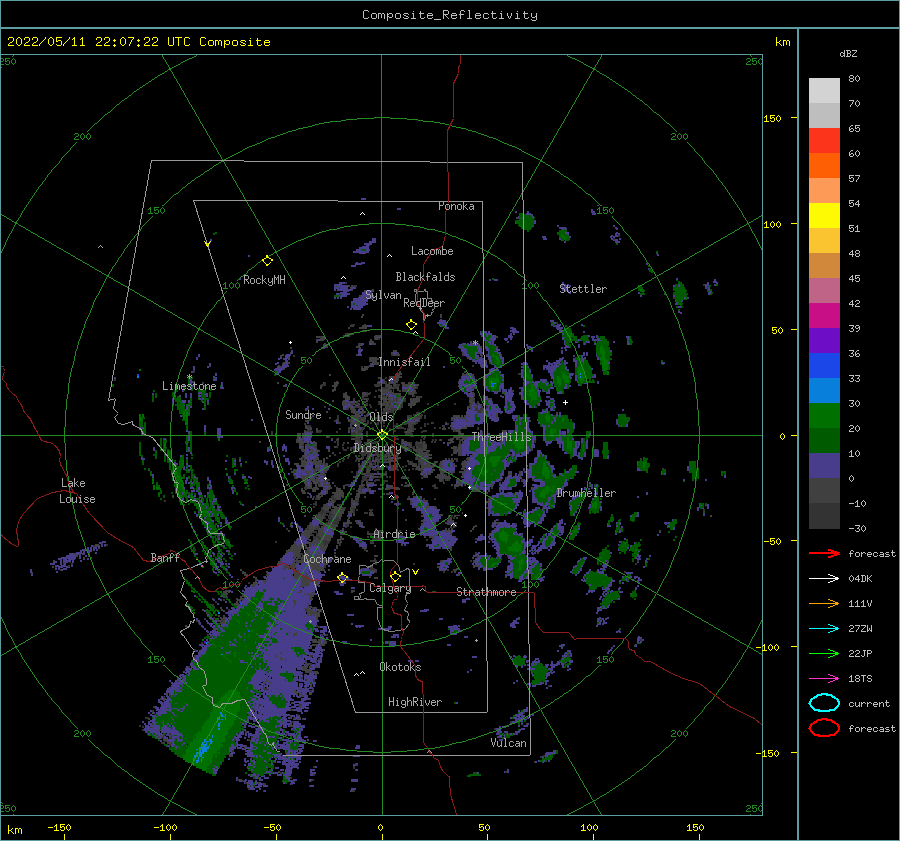
Task: Click the white 04DK arrow icon
Action: [x=824, y=579]
